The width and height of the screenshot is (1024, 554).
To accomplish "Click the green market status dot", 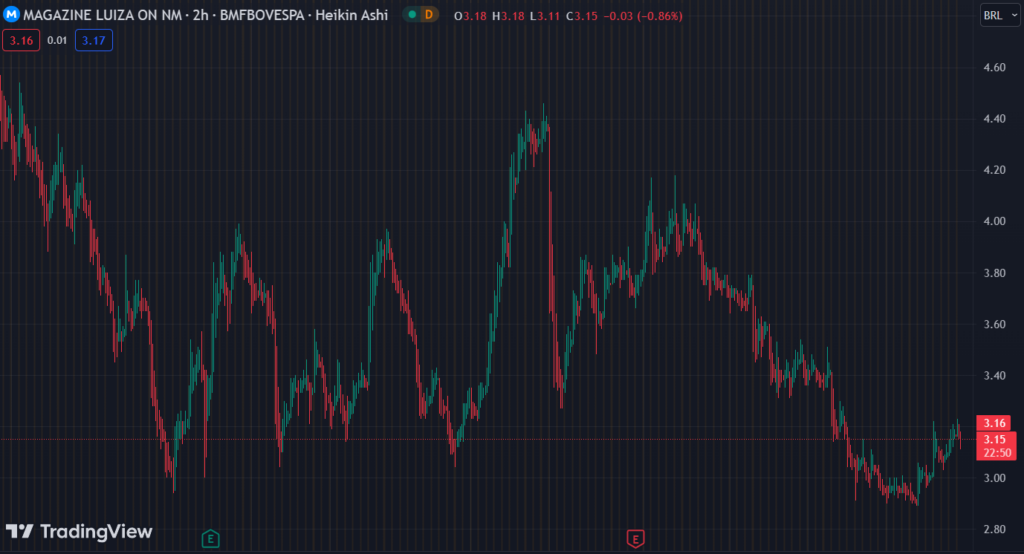I will tap(412, 14).
